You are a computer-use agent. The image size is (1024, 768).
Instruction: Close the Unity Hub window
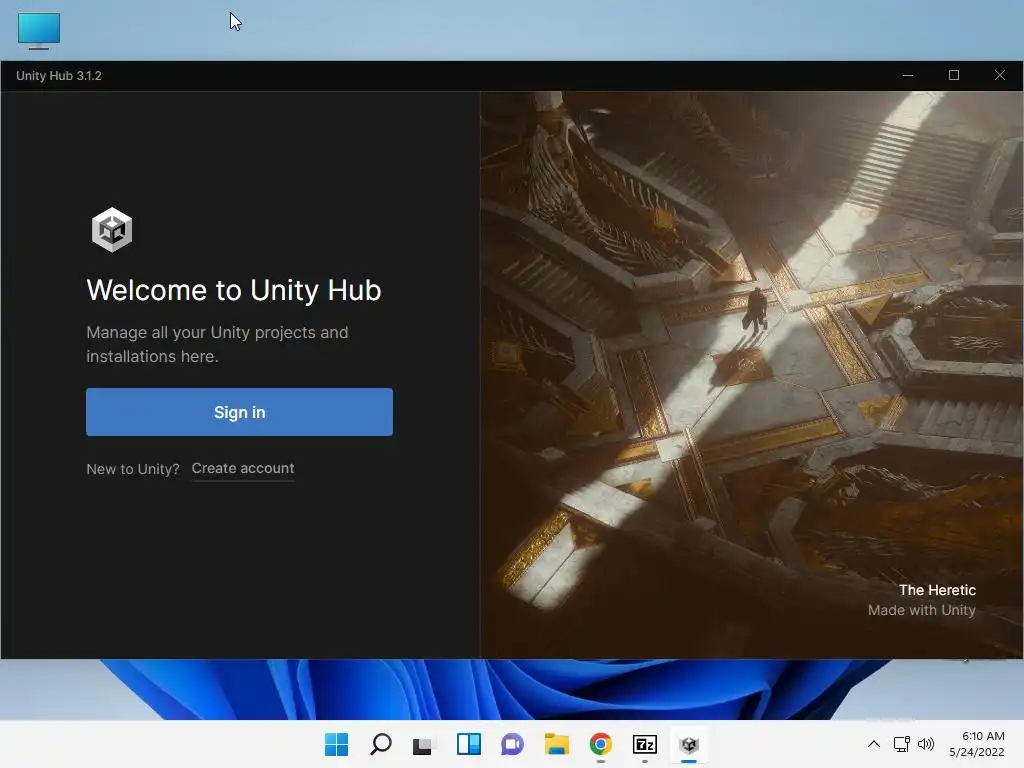point(1000,75)
